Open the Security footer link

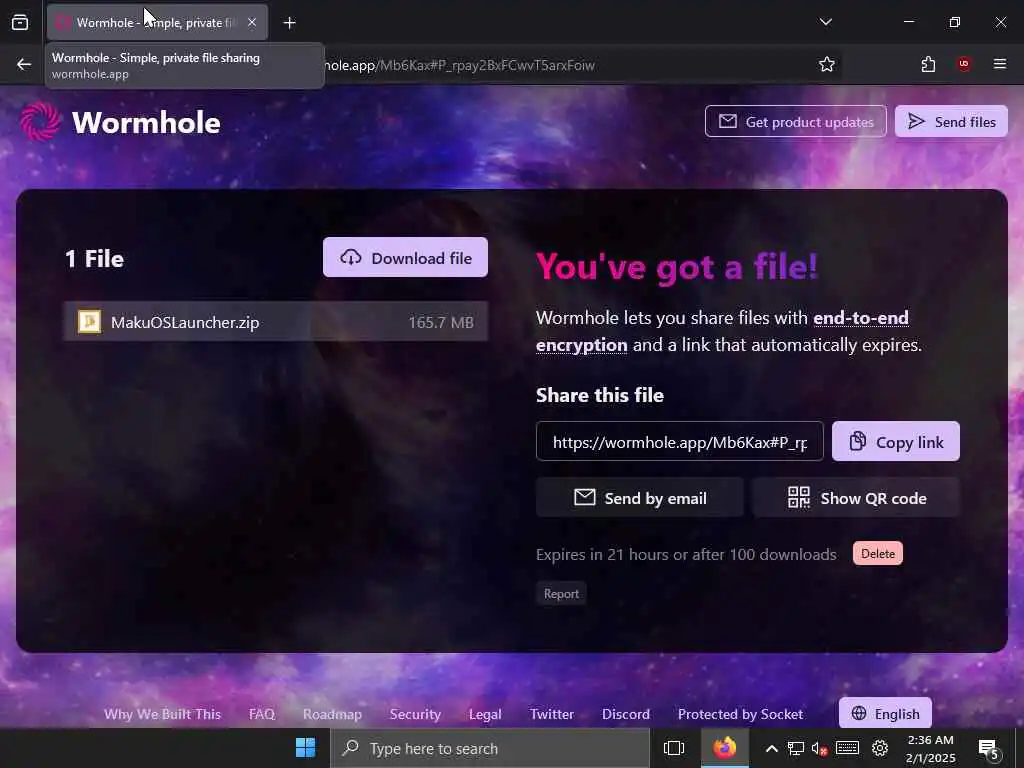coord(415,714)
